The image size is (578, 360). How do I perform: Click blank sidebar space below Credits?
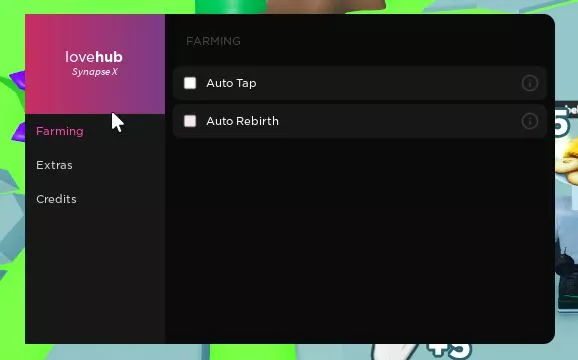click(x=95, y=276)
